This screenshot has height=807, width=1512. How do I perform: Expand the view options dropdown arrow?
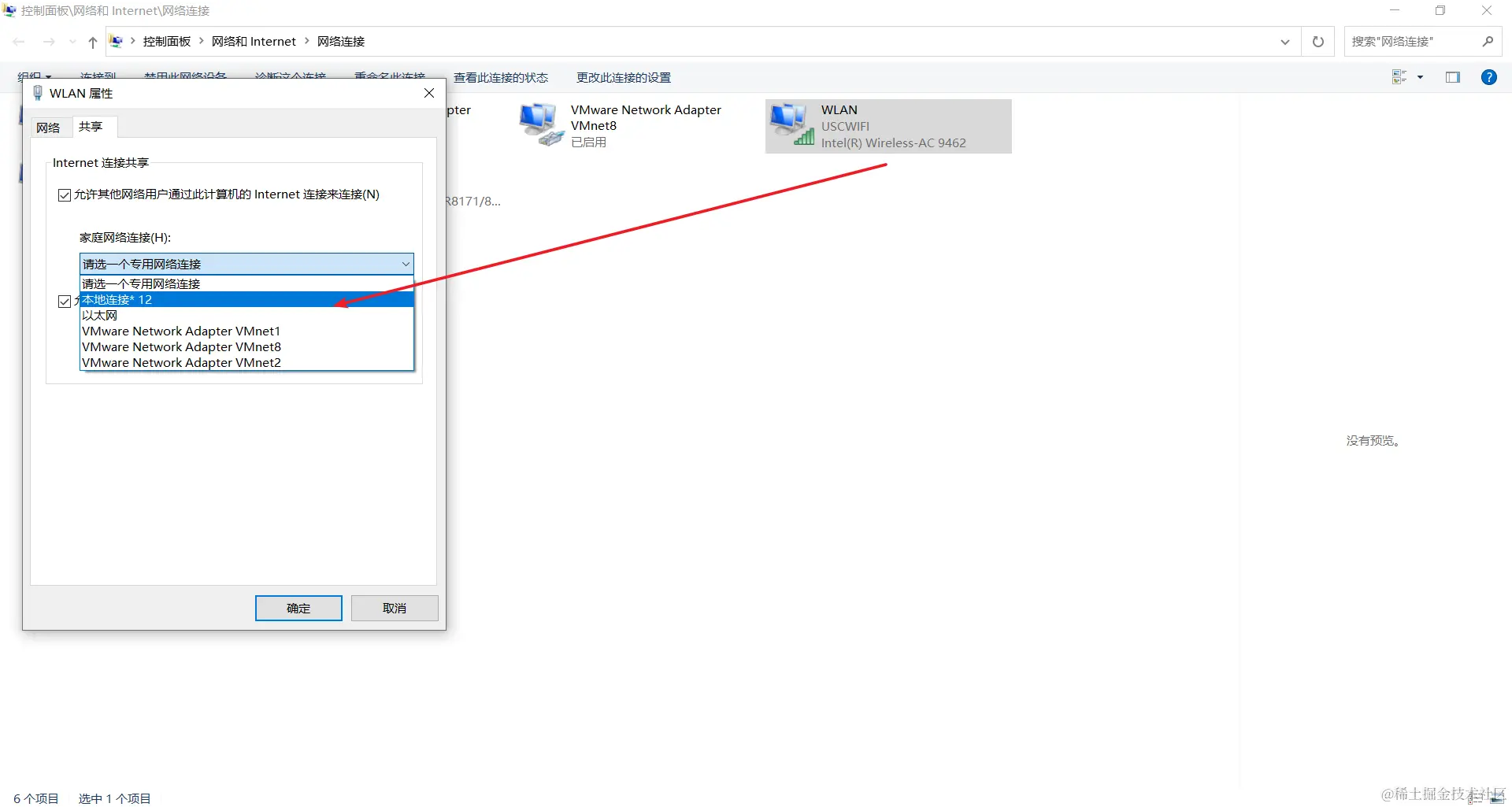[1421, 77]
